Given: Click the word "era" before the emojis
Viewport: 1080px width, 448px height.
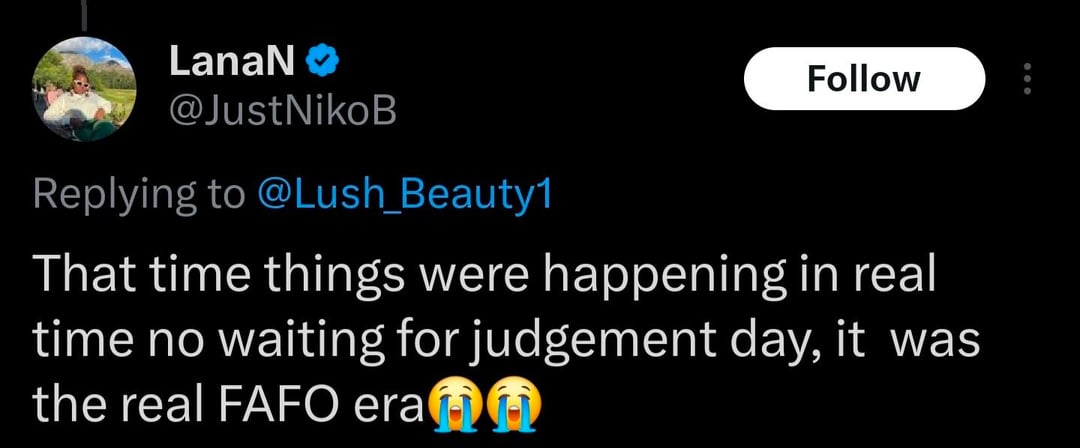Looking at the screenshot, I should tap(392, 405).
